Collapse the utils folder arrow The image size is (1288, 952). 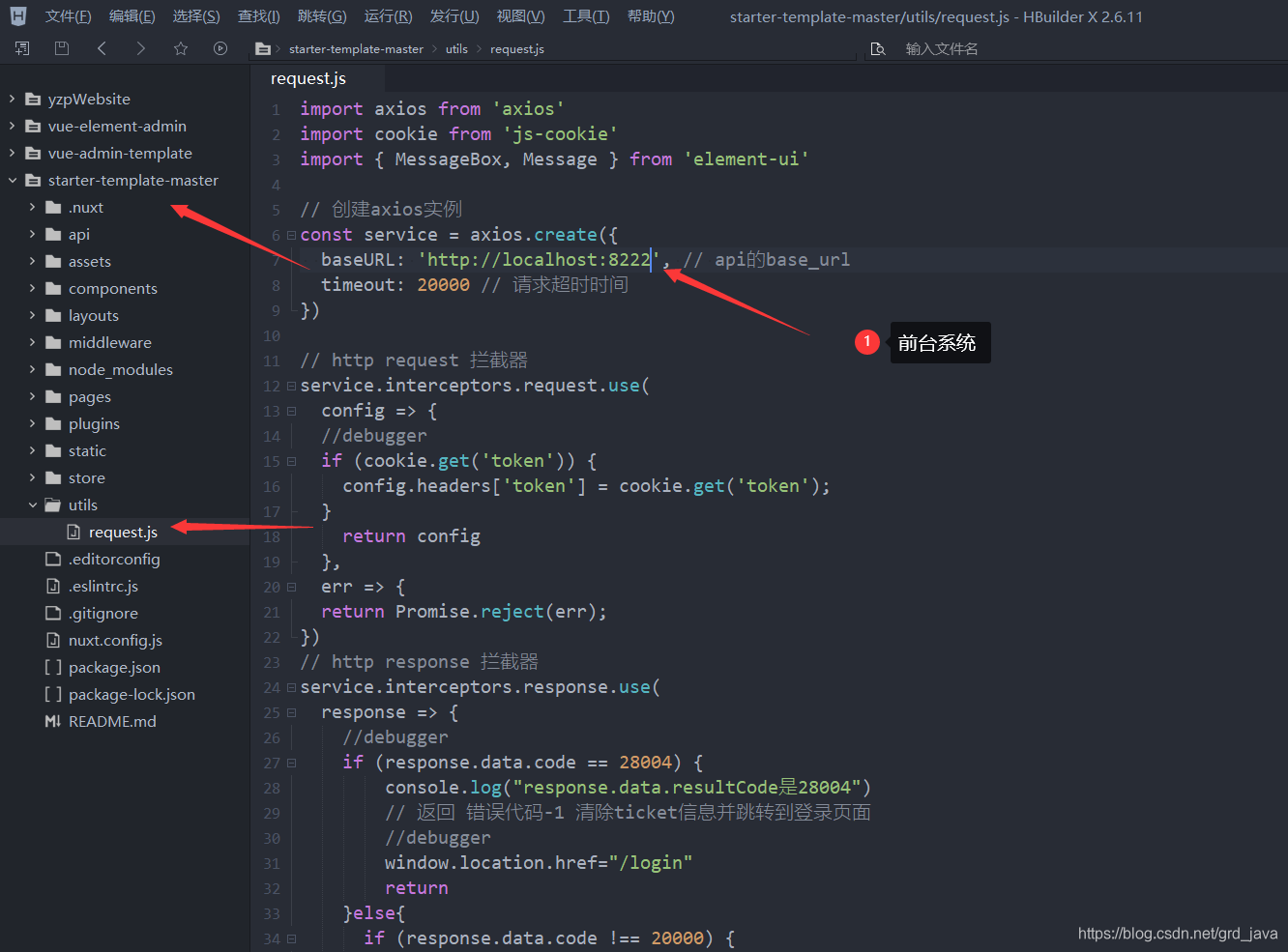pyautogui.click(x=32, y=505)
